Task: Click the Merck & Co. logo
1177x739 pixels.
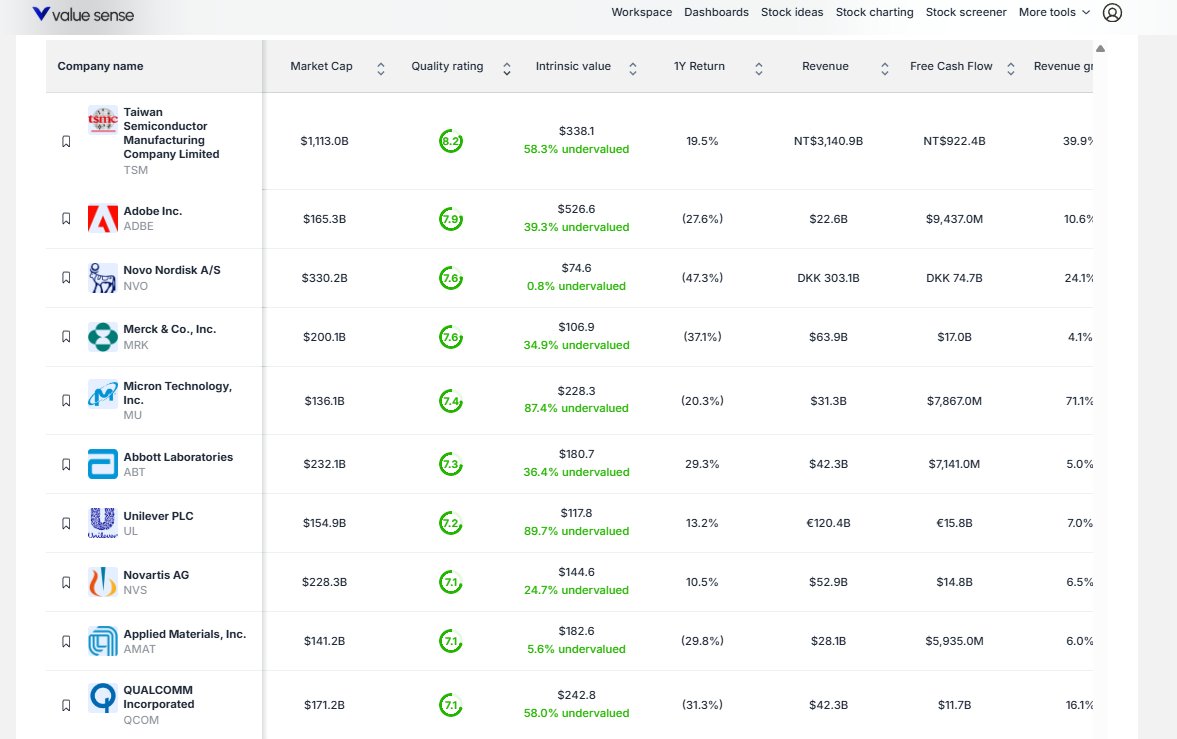Action: point(103,336)
